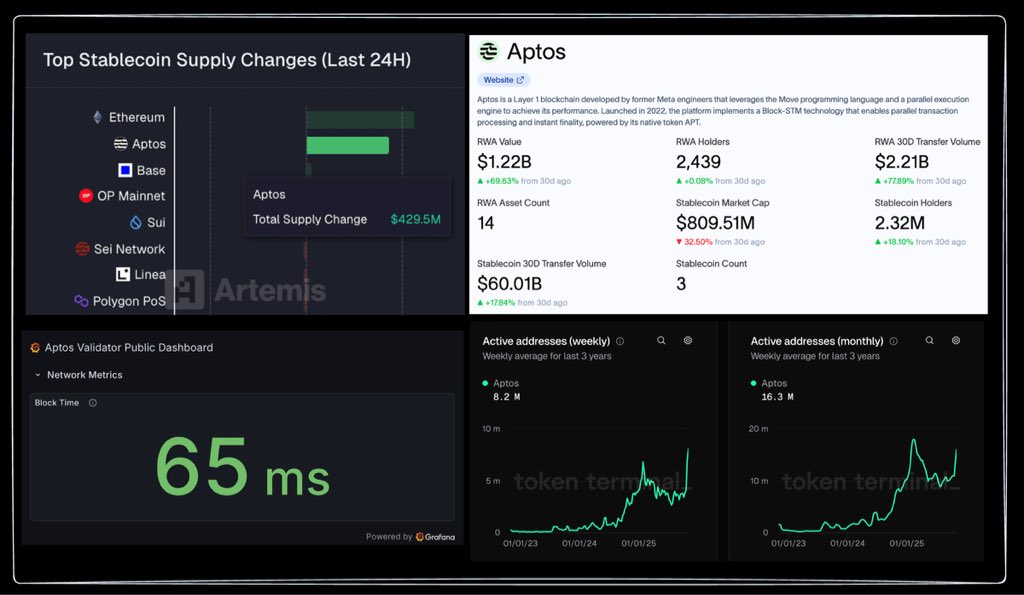Click the Ethereum chain icon
Screen dimensions: 1024x595
click(97, 117)
